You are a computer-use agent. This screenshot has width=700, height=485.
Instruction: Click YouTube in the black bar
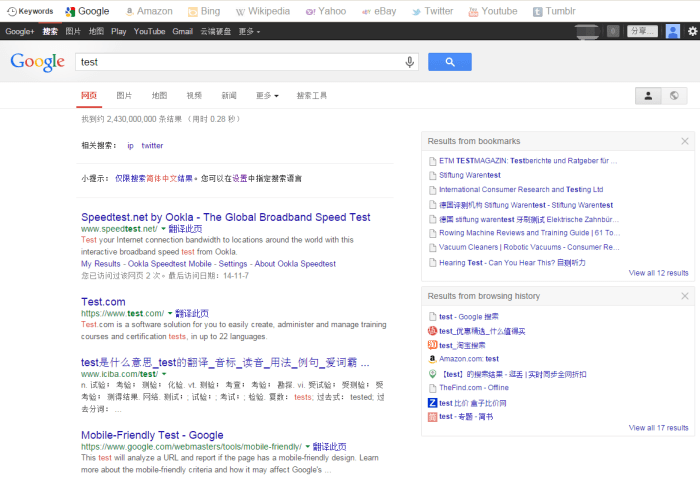point(150,31)
